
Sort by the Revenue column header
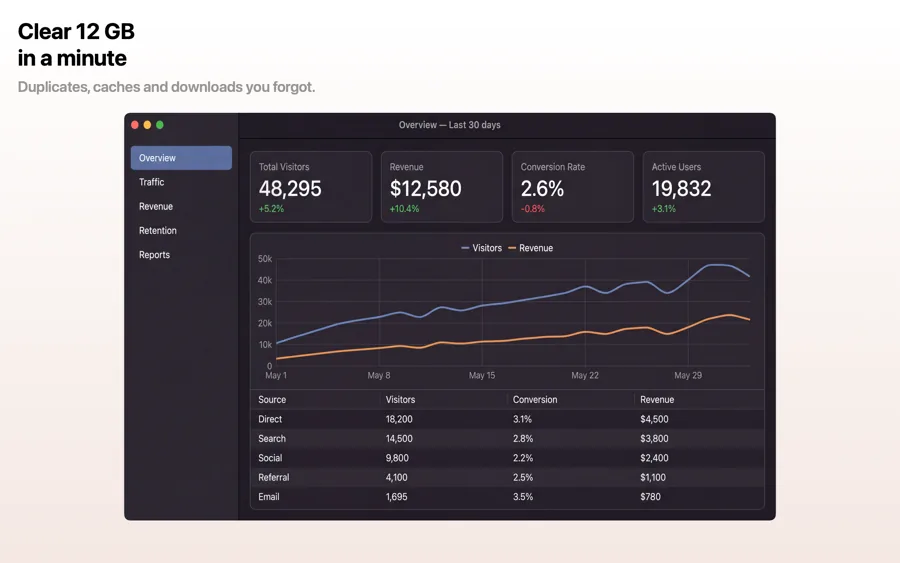[657, 399]
